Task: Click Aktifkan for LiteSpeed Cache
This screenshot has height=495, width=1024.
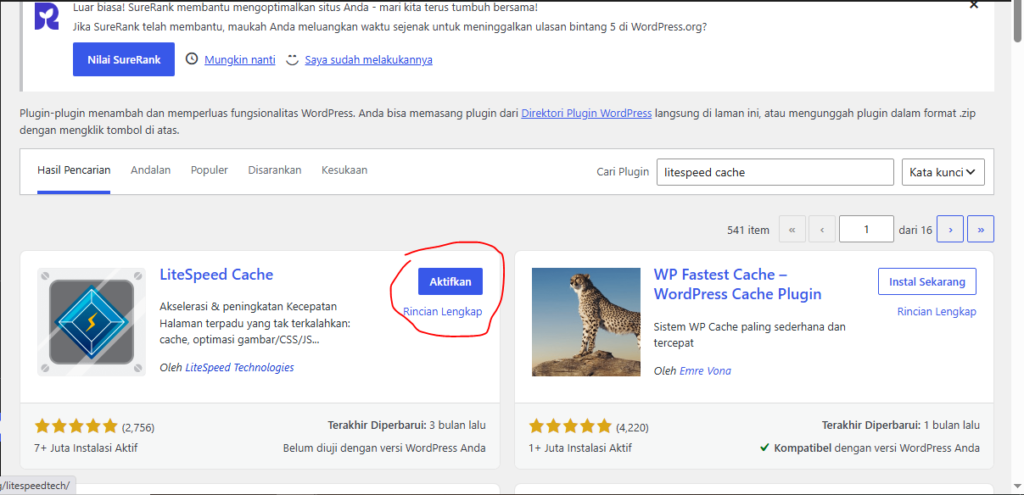Action: tap(450, 281)
